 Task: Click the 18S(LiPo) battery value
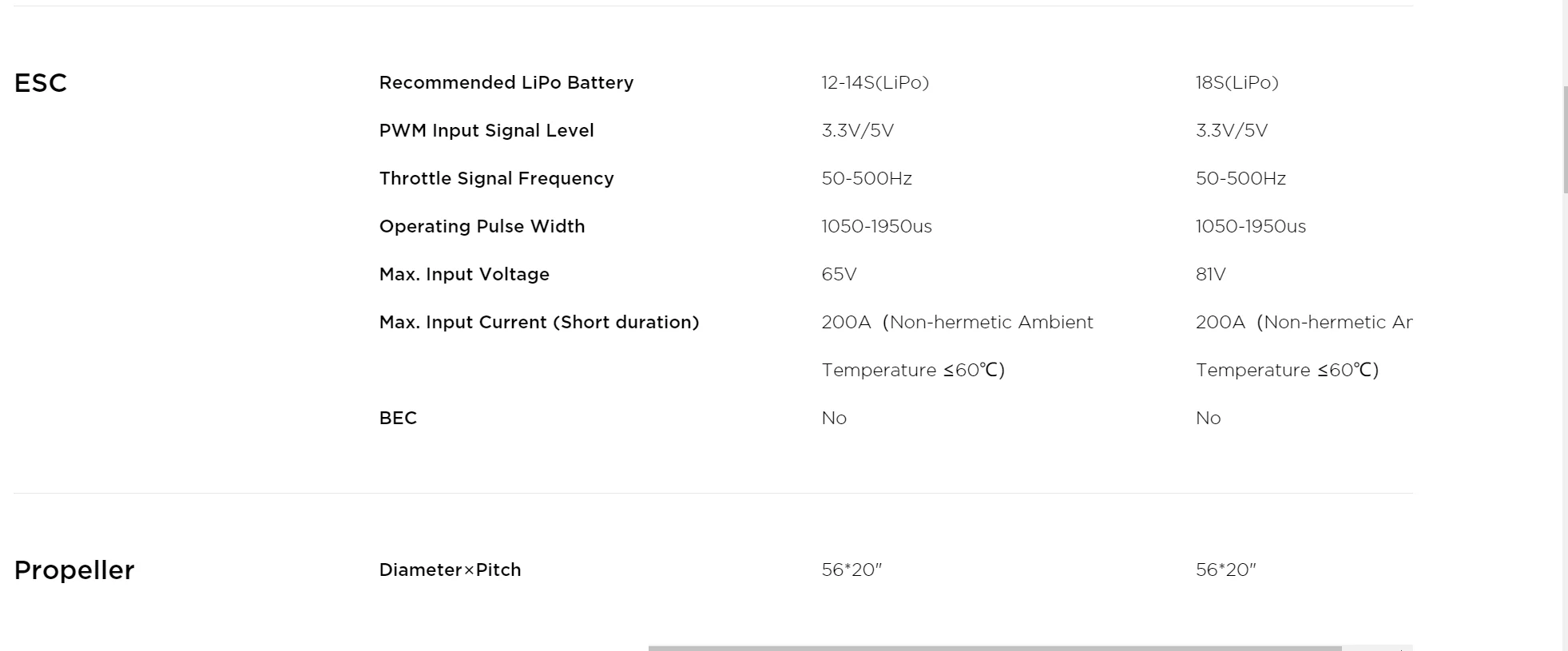point(1237,83)
